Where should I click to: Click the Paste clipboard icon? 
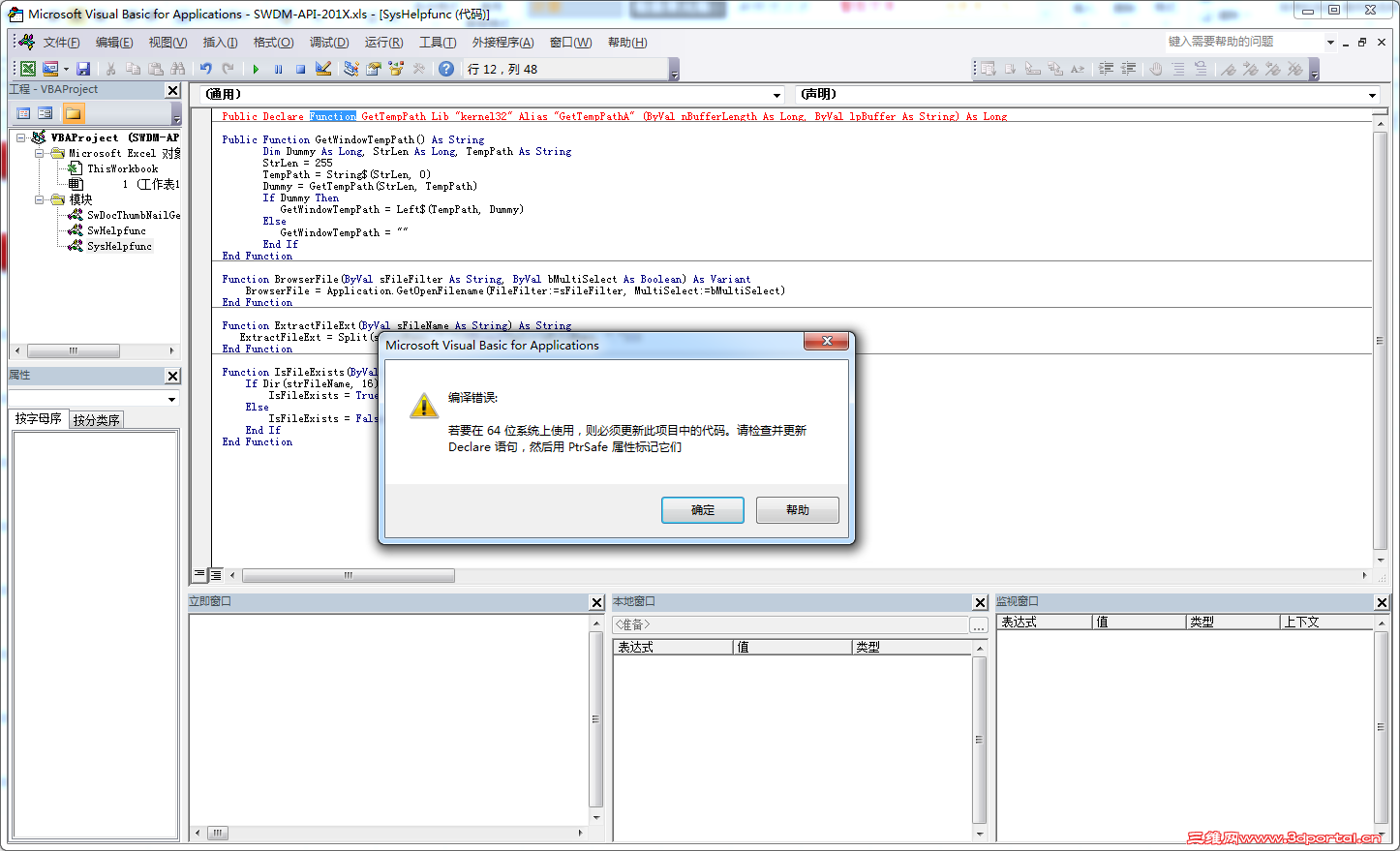(x=156, y=69)
